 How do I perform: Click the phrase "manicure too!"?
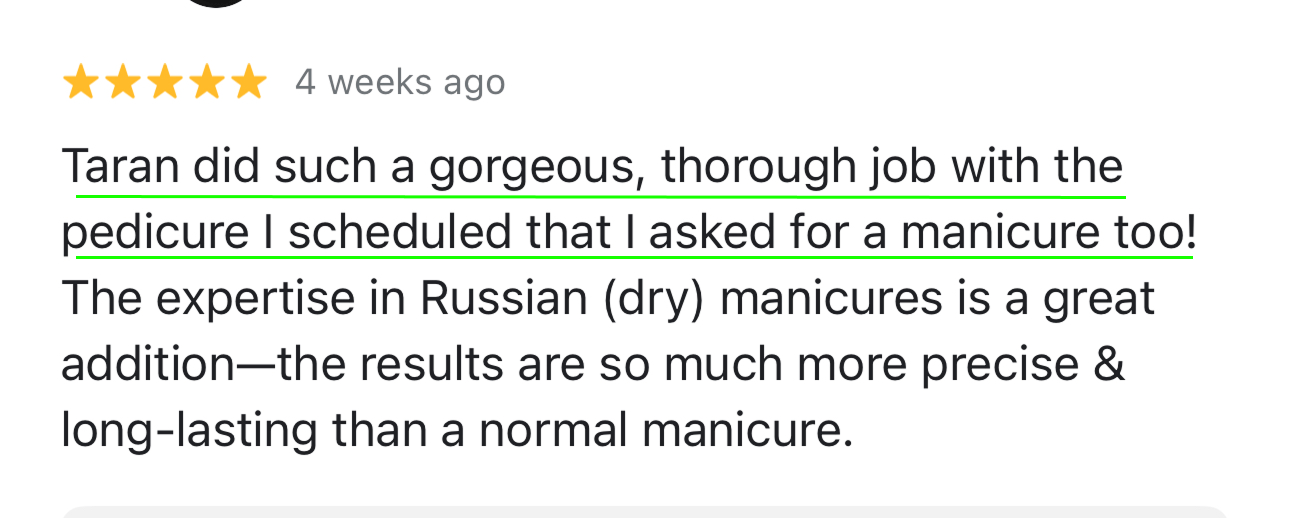[x=1048, y=234]
